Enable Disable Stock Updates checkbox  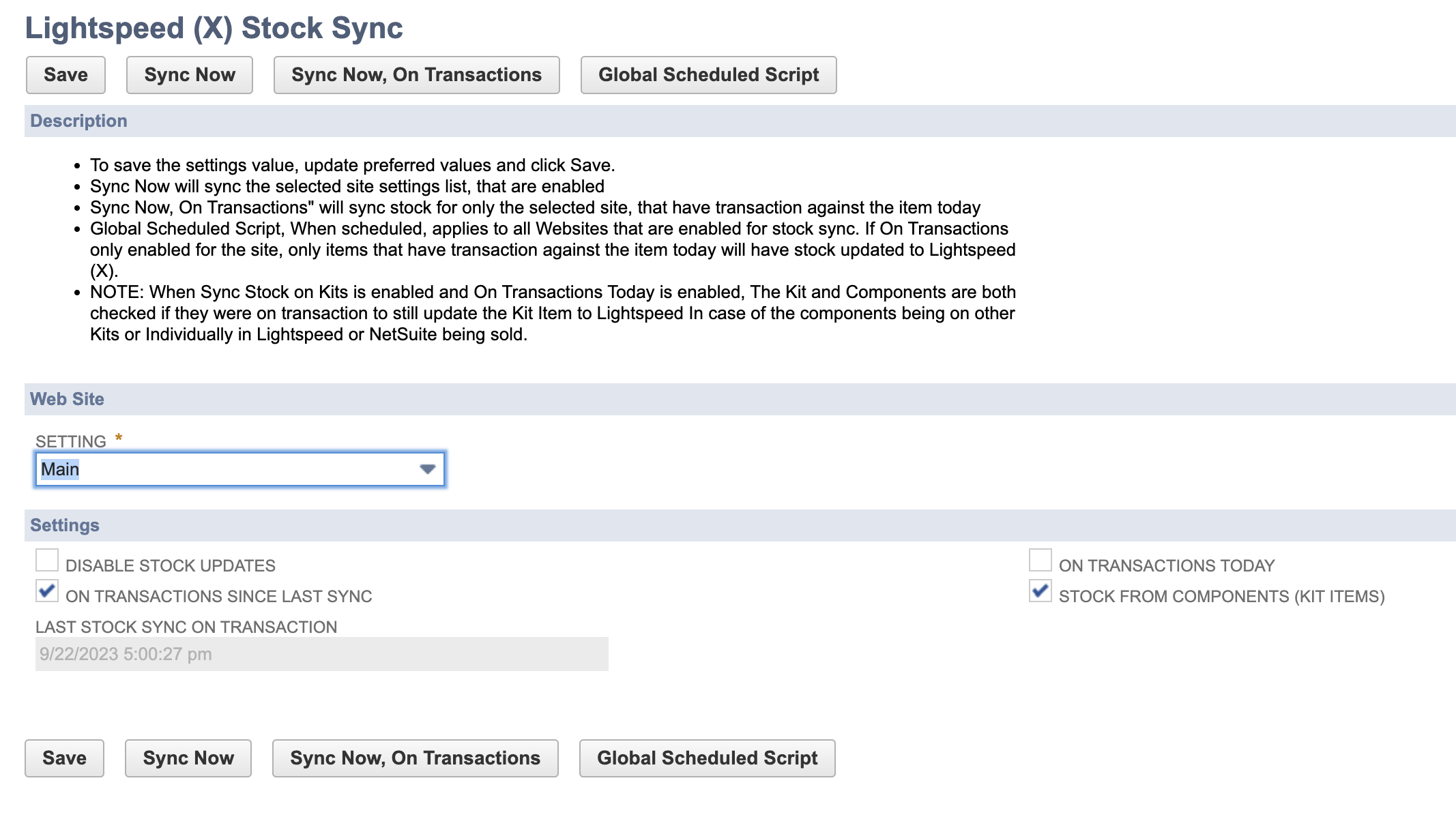(47, 561)
